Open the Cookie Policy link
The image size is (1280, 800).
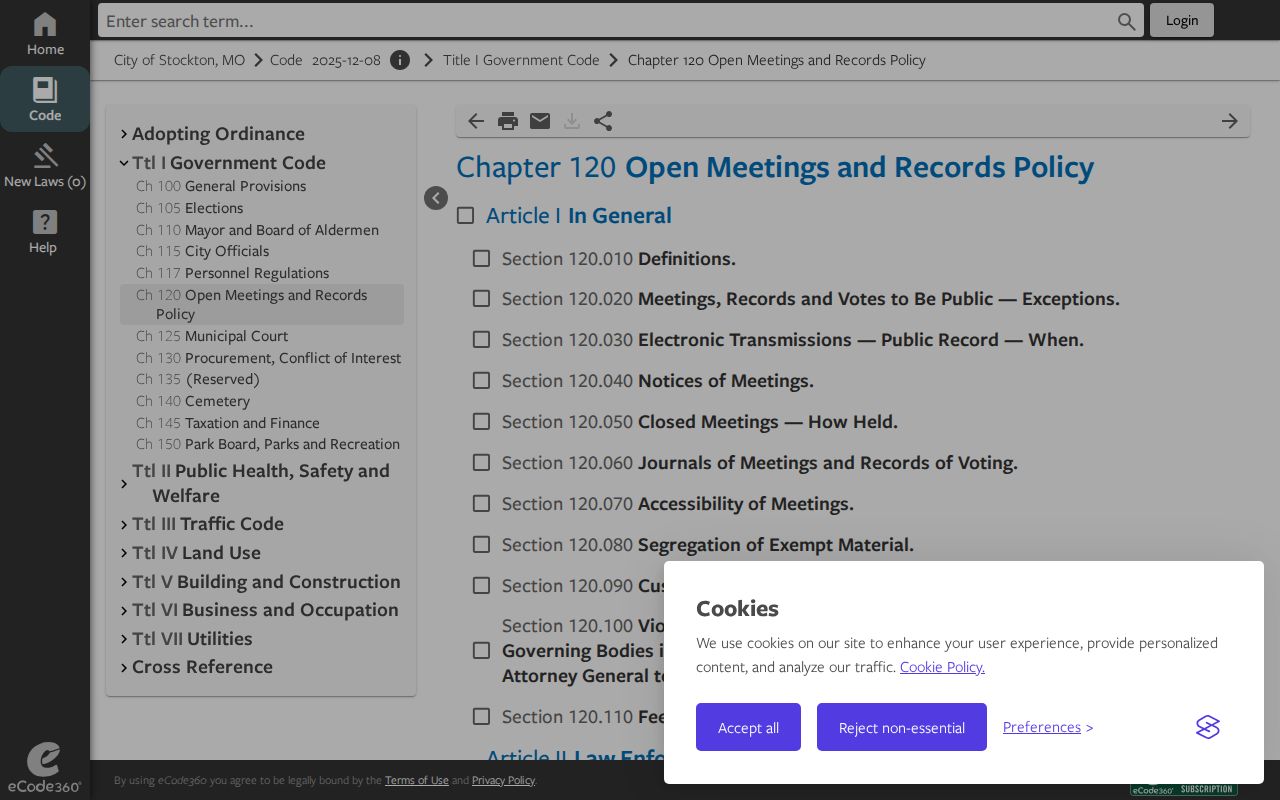coord(942,667)
